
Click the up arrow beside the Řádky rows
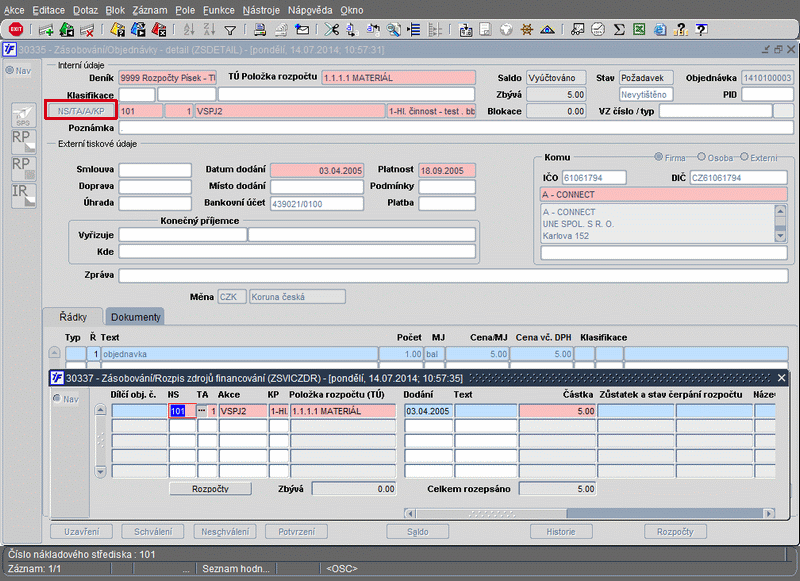(x=55, y=353)
